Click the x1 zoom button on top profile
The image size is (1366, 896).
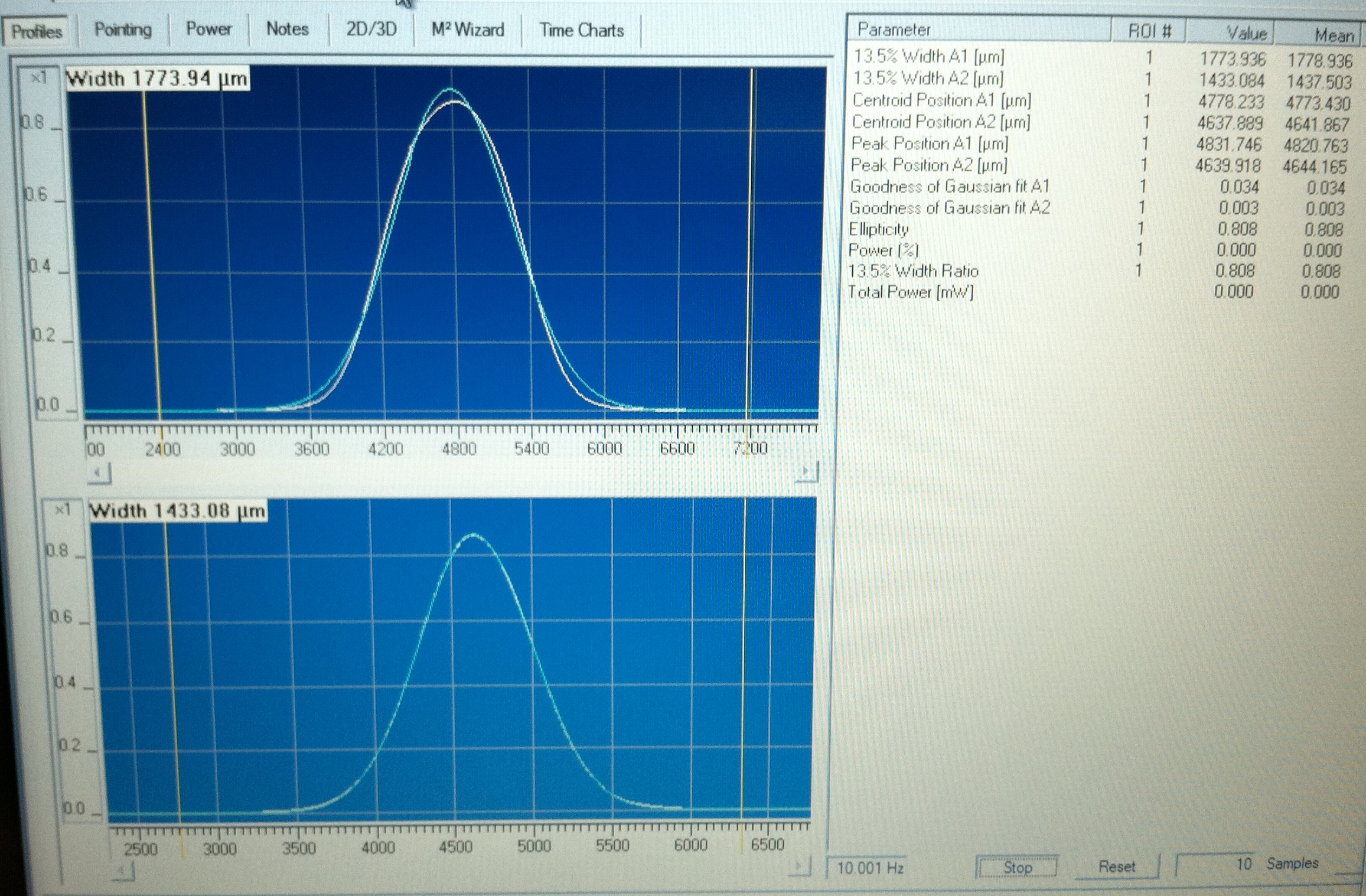pyautogui.click(x=38, y=77)
